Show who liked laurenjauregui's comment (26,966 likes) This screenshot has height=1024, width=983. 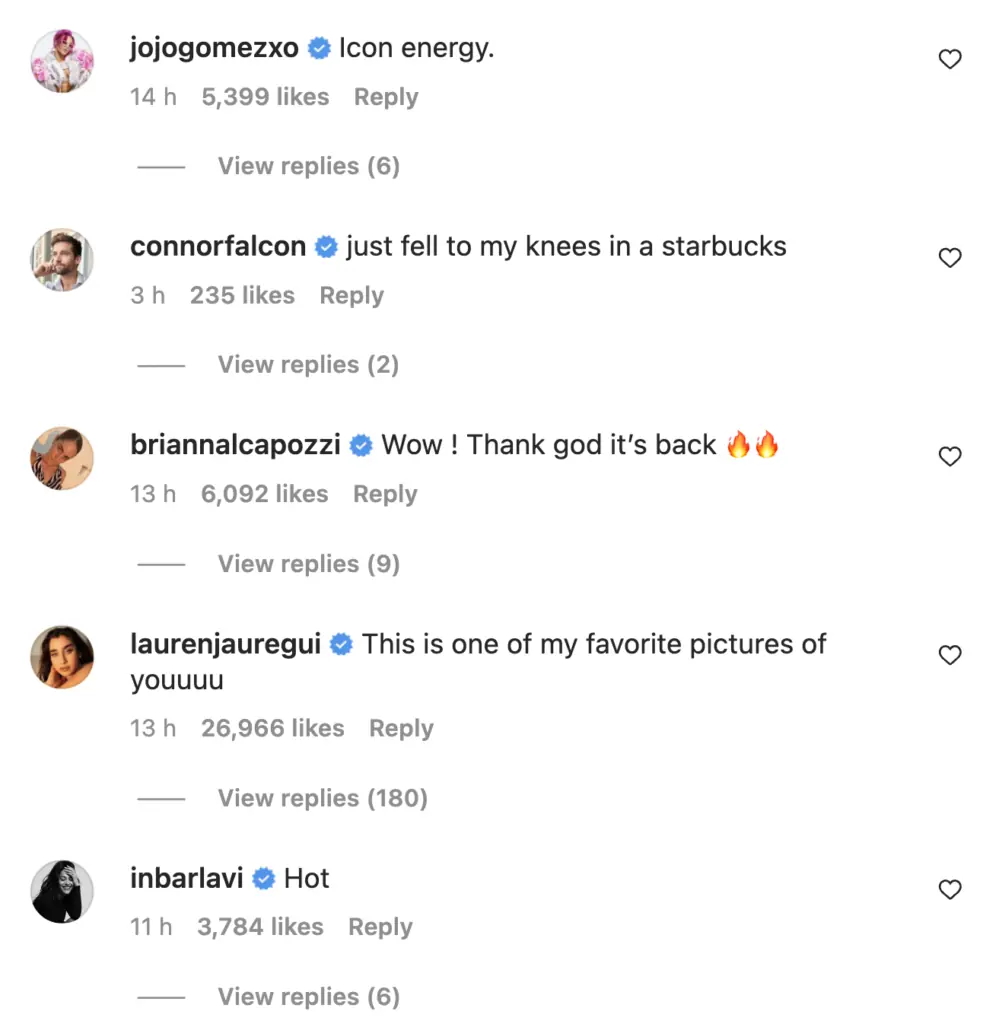pyautogui.click(x=272, y=729)
